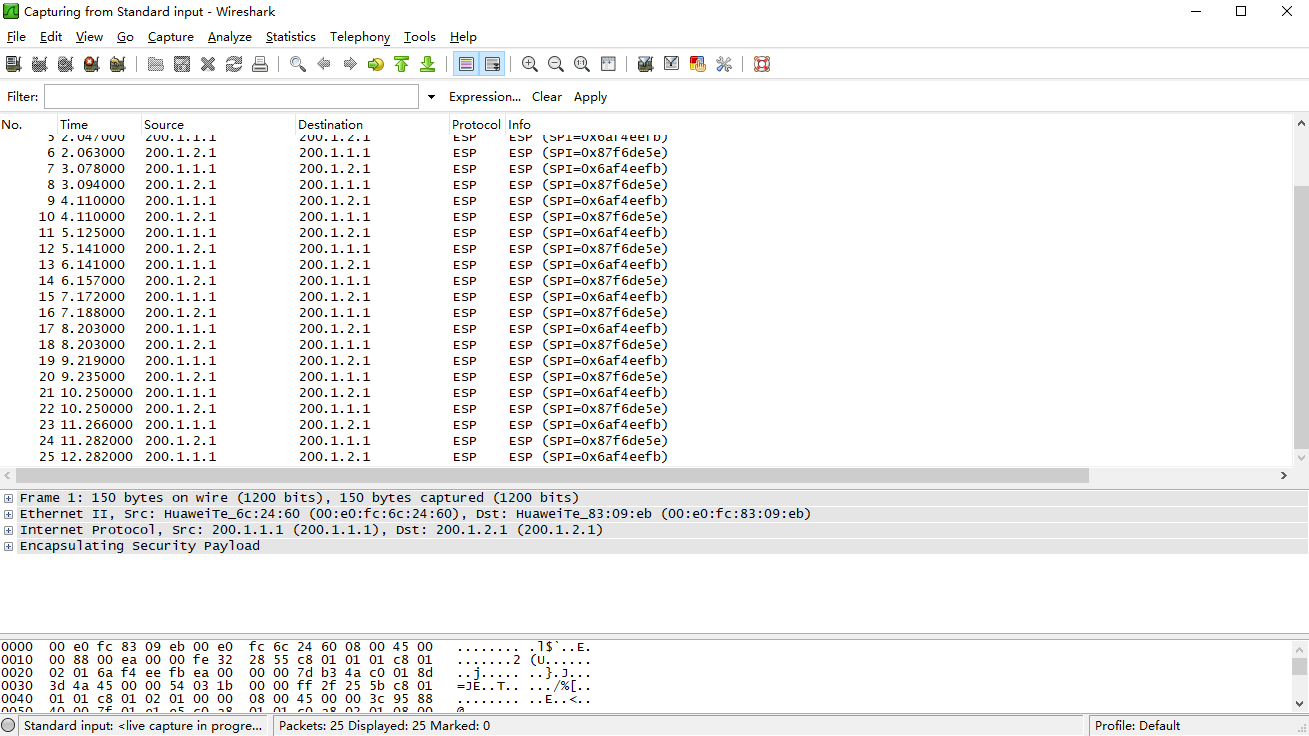Viewport: 1309px width, 736px height.
Task: Click the Restart running capture icon
Action: coord(117,63)
